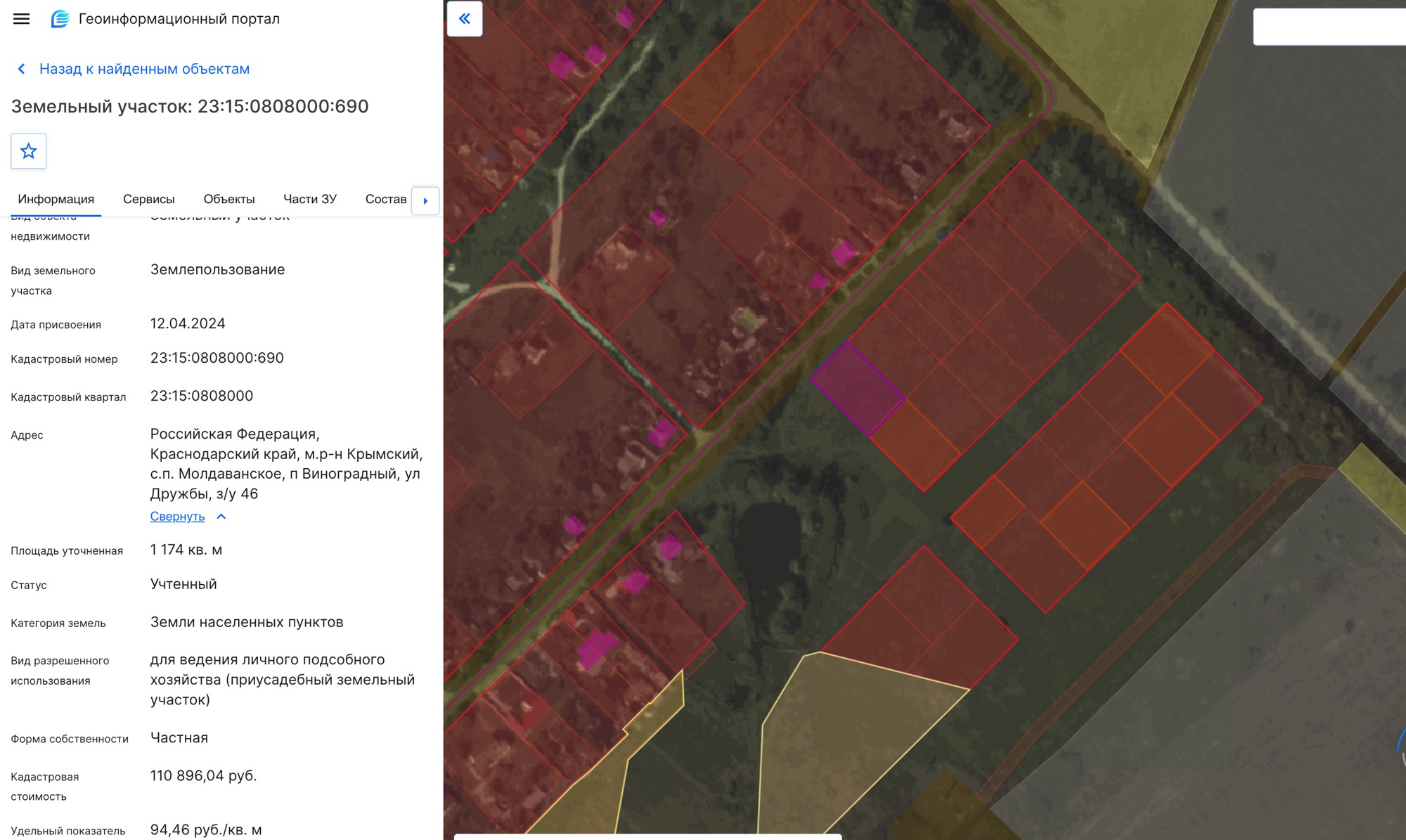Click the value Землепользование

[218, 270]
